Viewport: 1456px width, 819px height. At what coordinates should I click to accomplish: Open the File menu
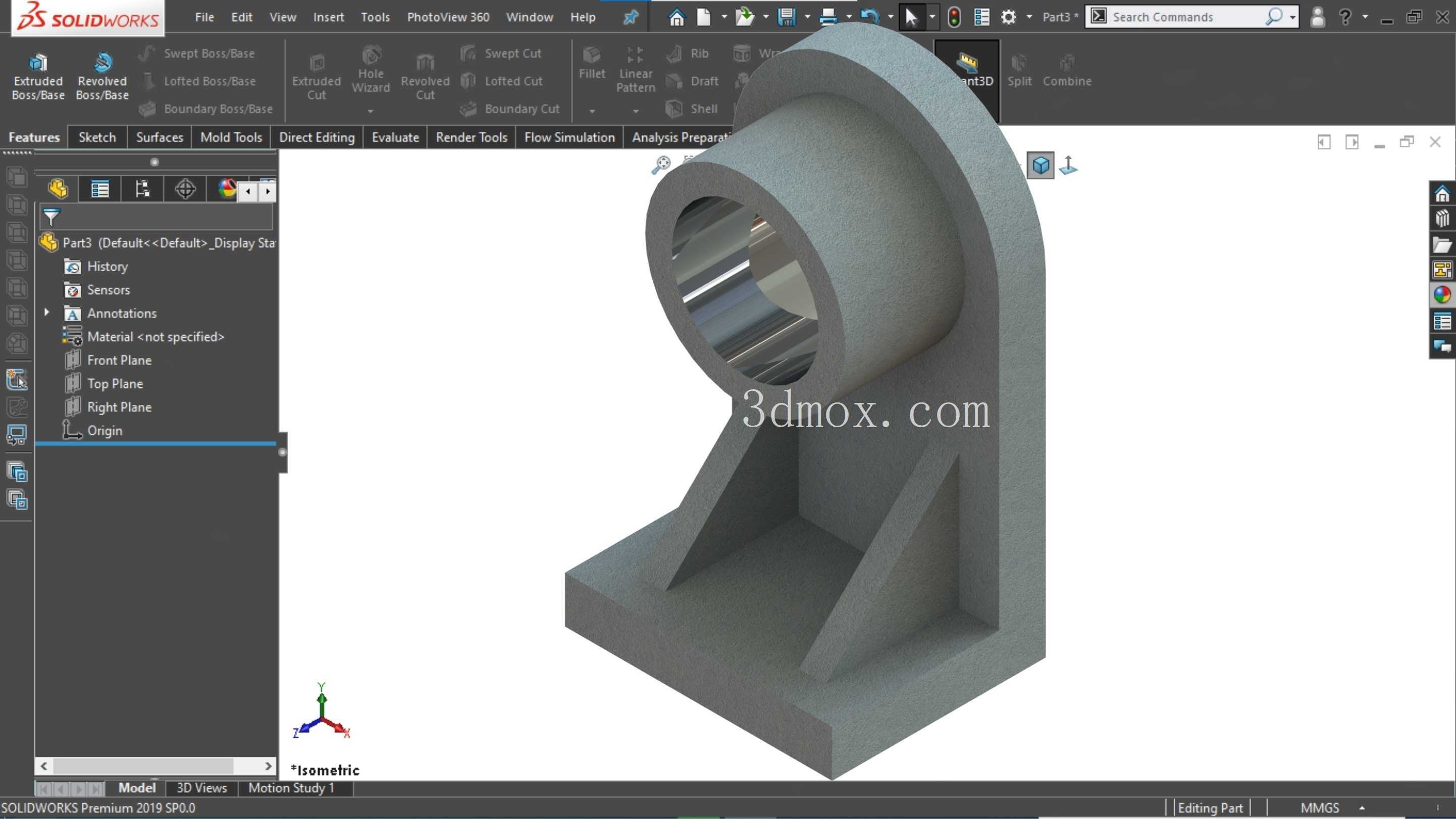[x=204, y=17]
